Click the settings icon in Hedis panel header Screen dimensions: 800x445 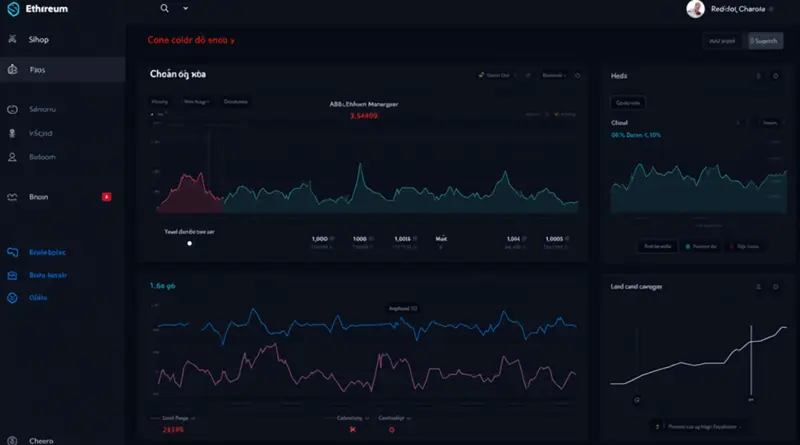[x=775, y=76]
